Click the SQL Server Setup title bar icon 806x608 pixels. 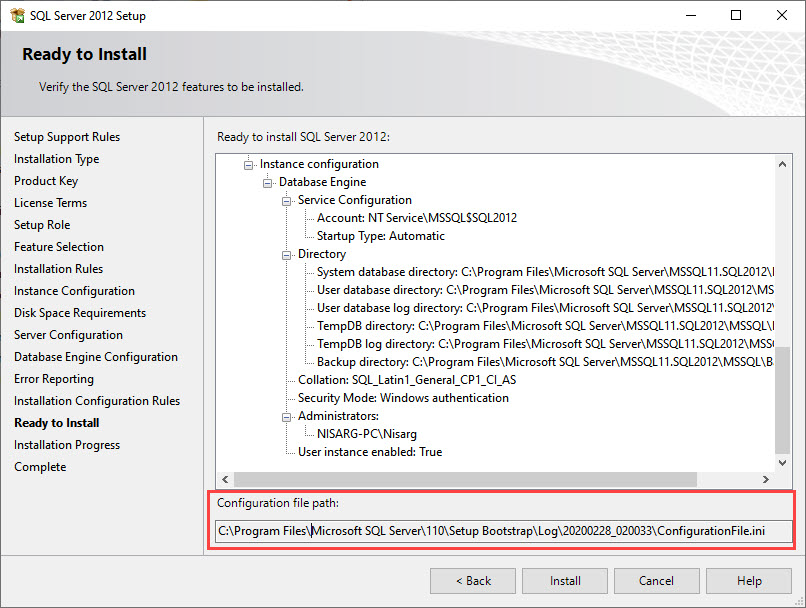(x=13, y=15)
